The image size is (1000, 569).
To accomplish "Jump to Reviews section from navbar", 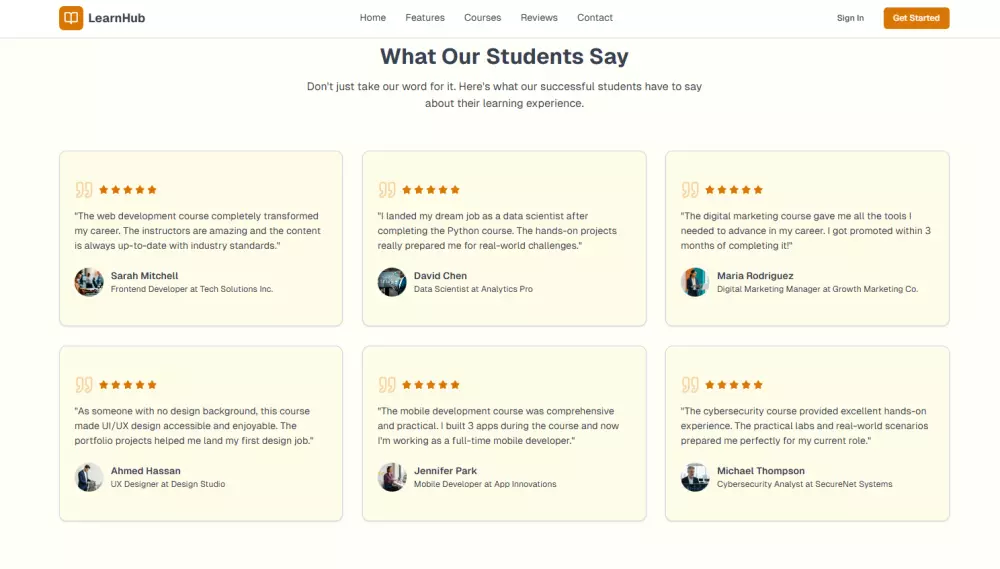I will point(539,18).
